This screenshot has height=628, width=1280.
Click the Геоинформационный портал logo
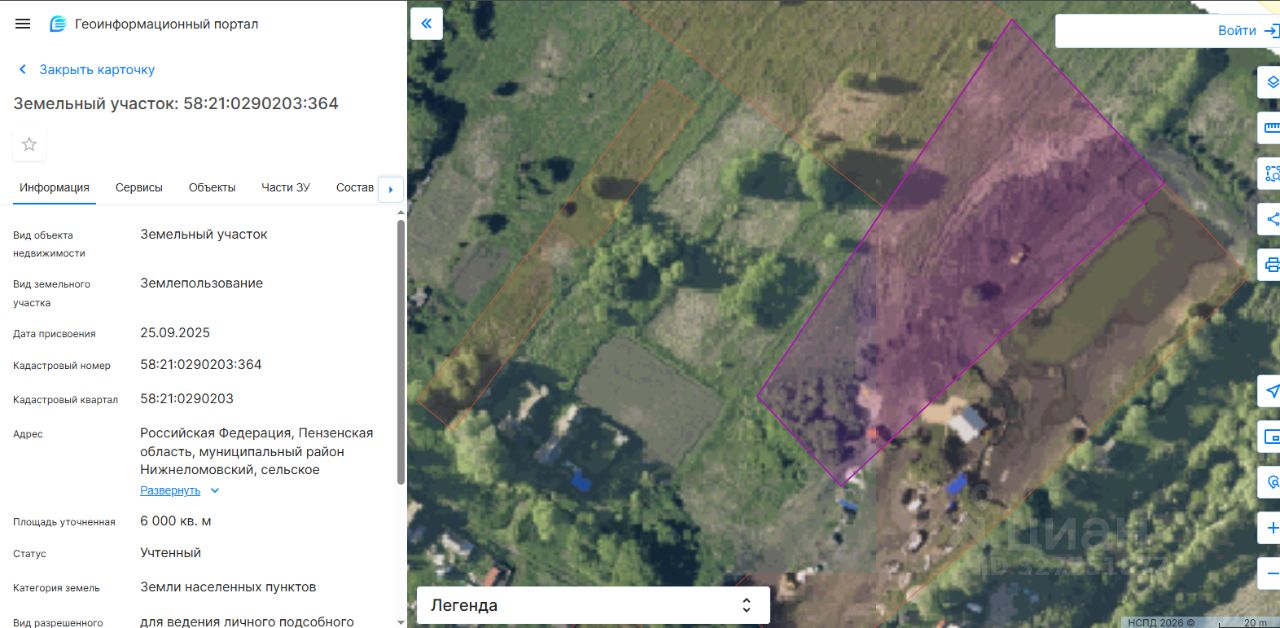(x=154, y=24)
